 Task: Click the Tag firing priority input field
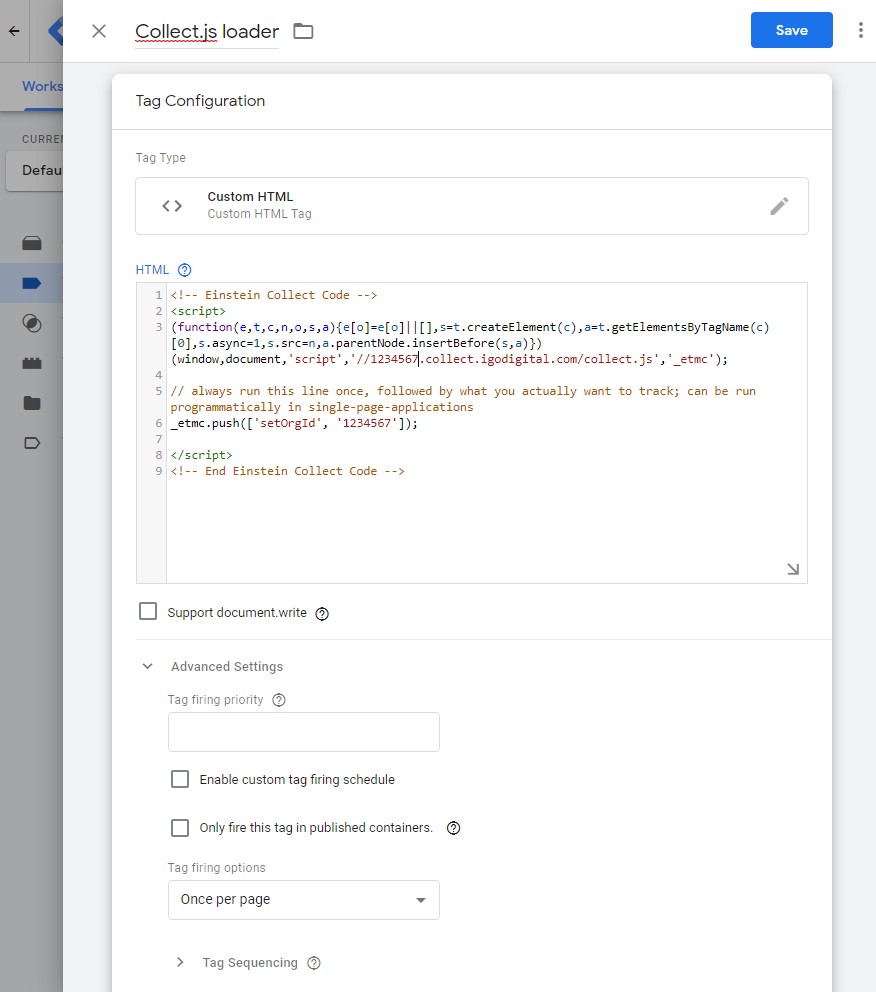304,732
